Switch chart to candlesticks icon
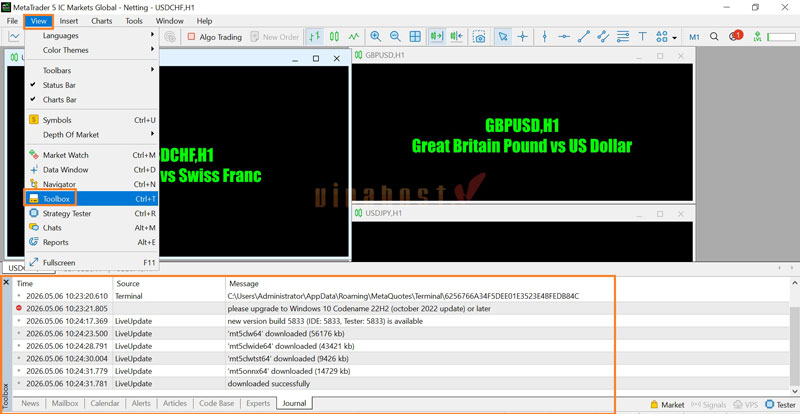800x414 pixels. point(334,36)
